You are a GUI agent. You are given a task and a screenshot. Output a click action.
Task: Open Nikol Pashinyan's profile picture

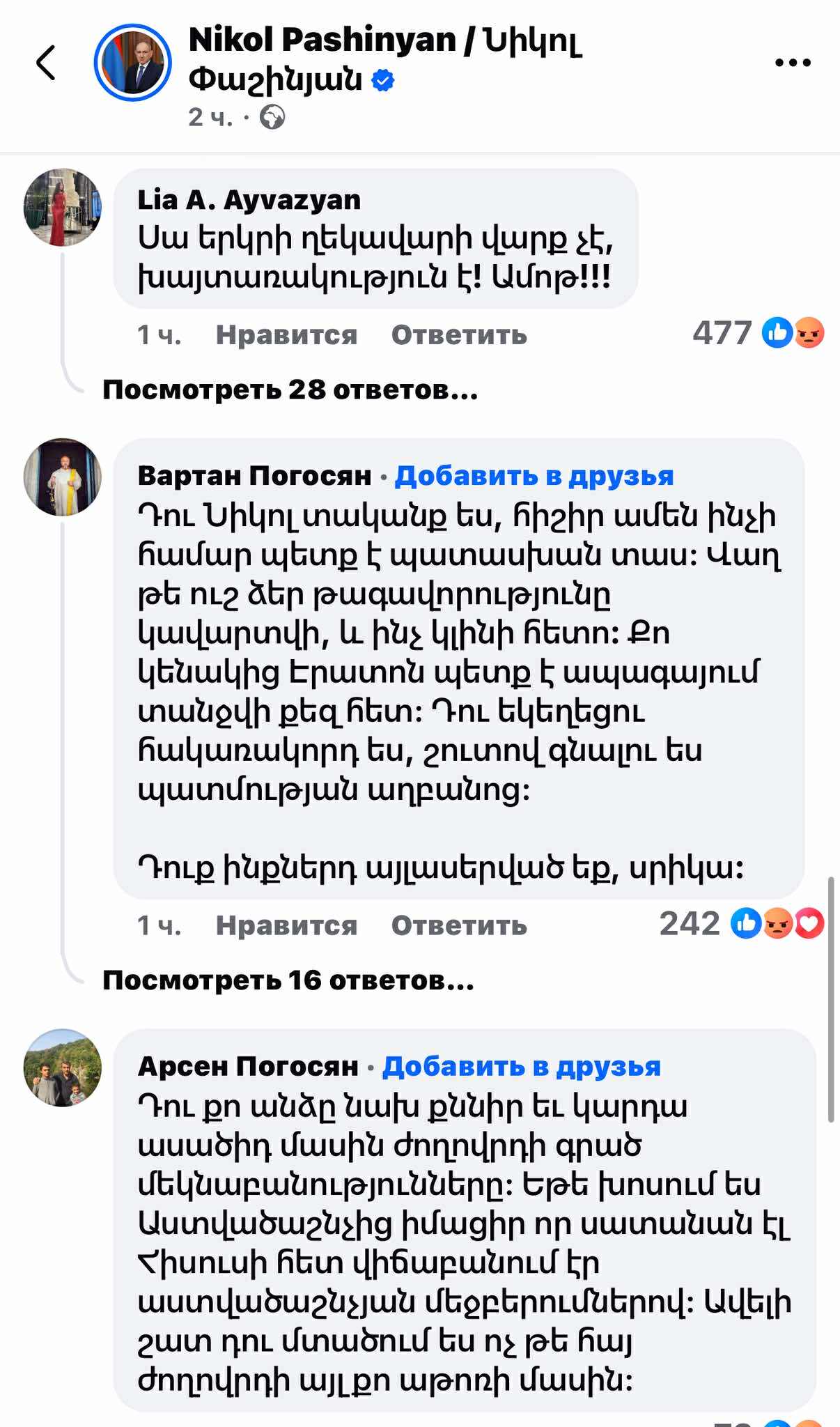point(132,63)
